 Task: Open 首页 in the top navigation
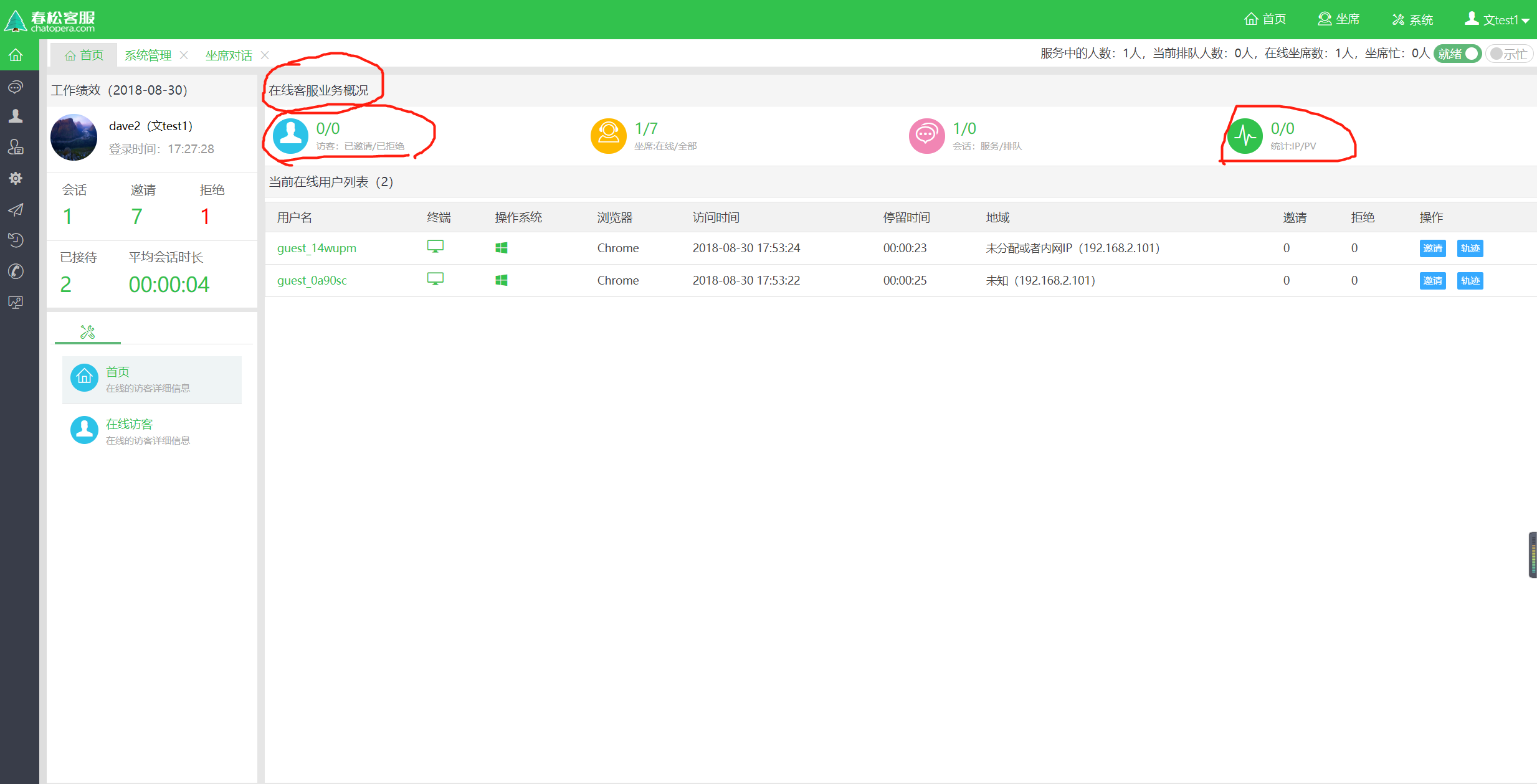[1265, 19]
